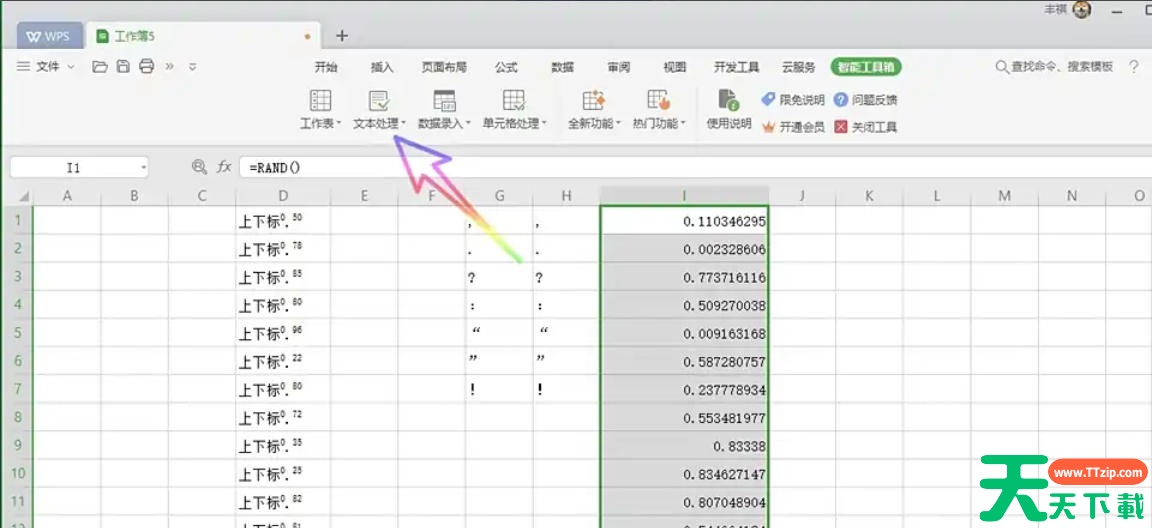The height and width of the screenshot is (528, 1152).
Task: Expand the 单元格处理 dropdown arrow
Action: tap(544, 124)
